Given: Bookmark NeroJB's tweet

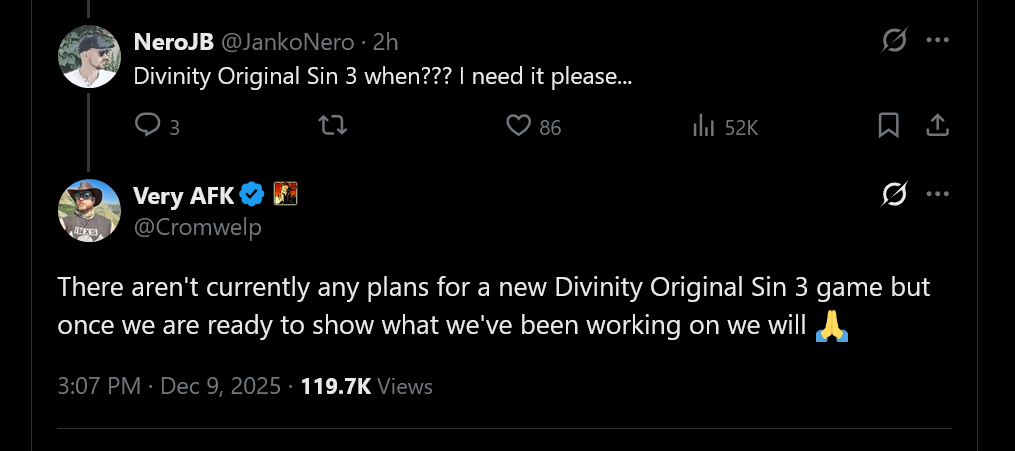Looking at the screenshot, I should point(888,126).
